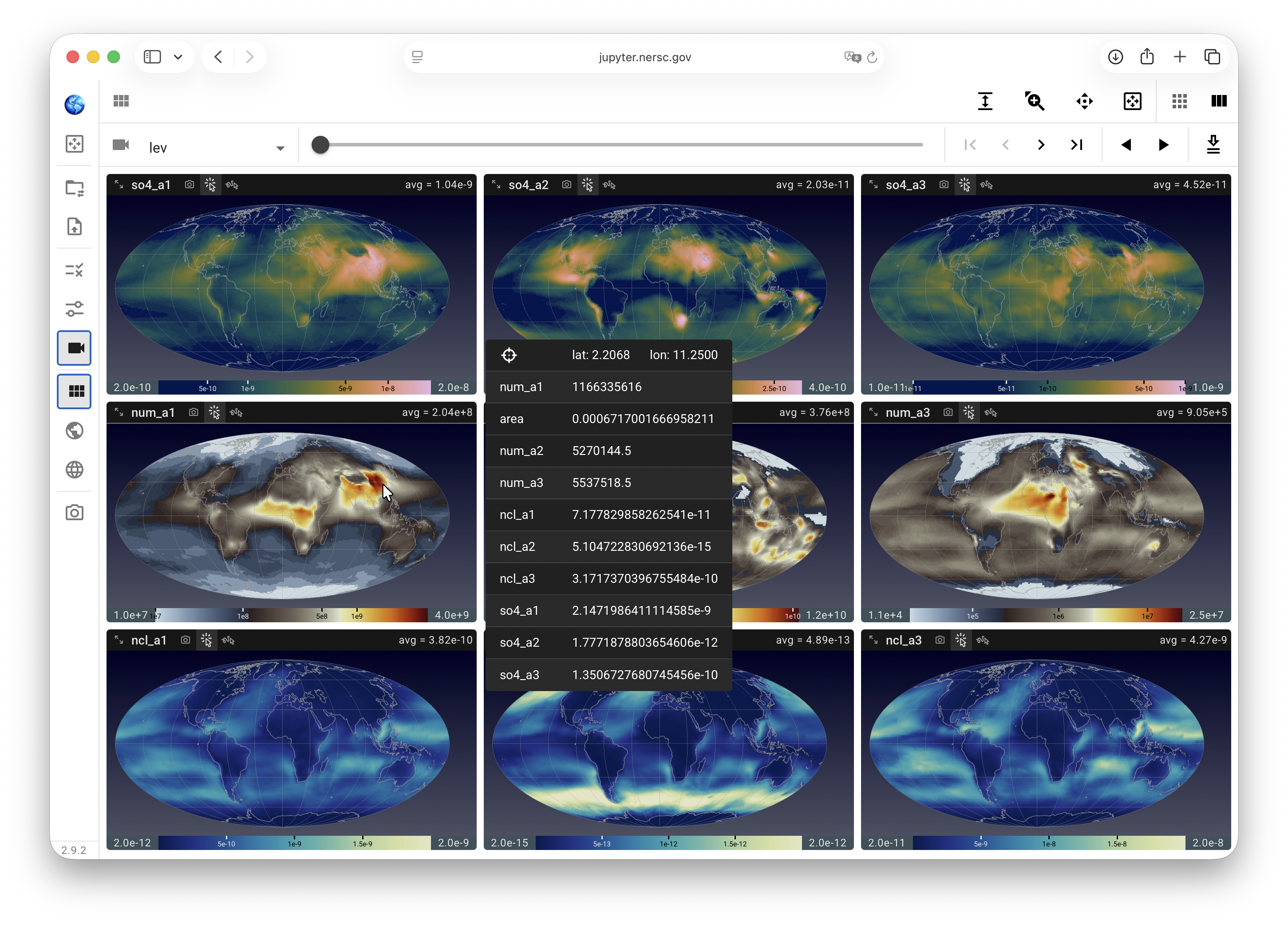
Task: Advance to the next lev step
Action: tap(1040, 145)
